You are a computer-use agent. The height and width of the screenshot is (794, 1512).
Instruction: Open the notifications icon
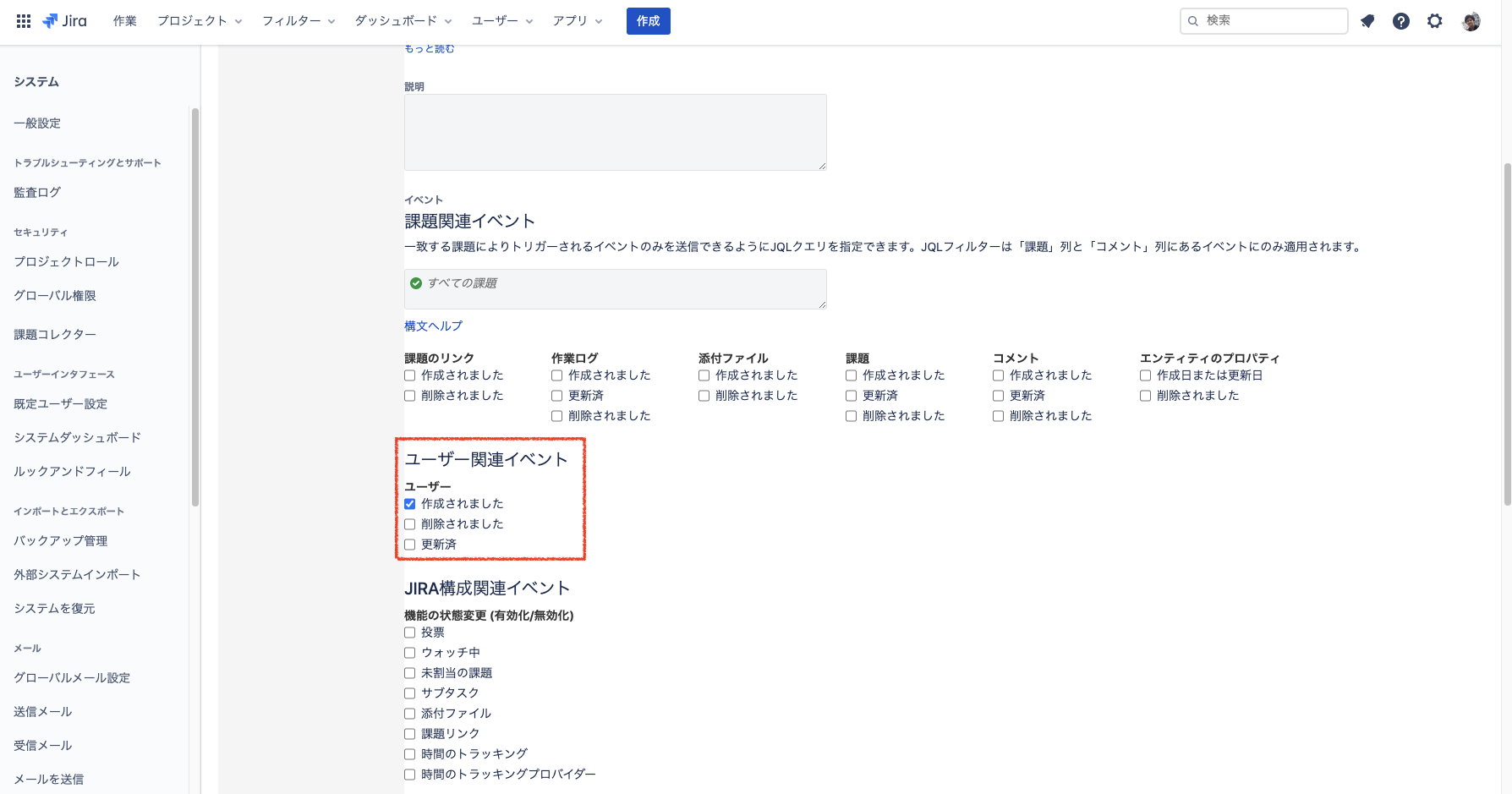point(1367,21)
